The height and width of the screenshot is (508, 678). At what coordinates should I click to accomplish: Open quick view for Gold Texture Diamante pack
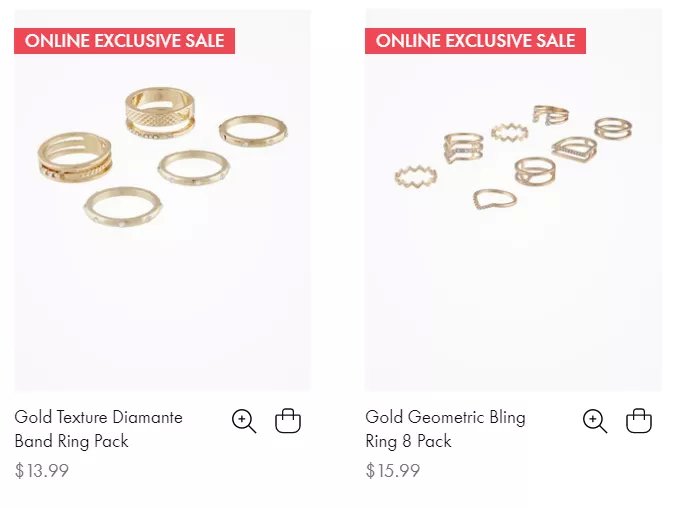pos(244,421)
